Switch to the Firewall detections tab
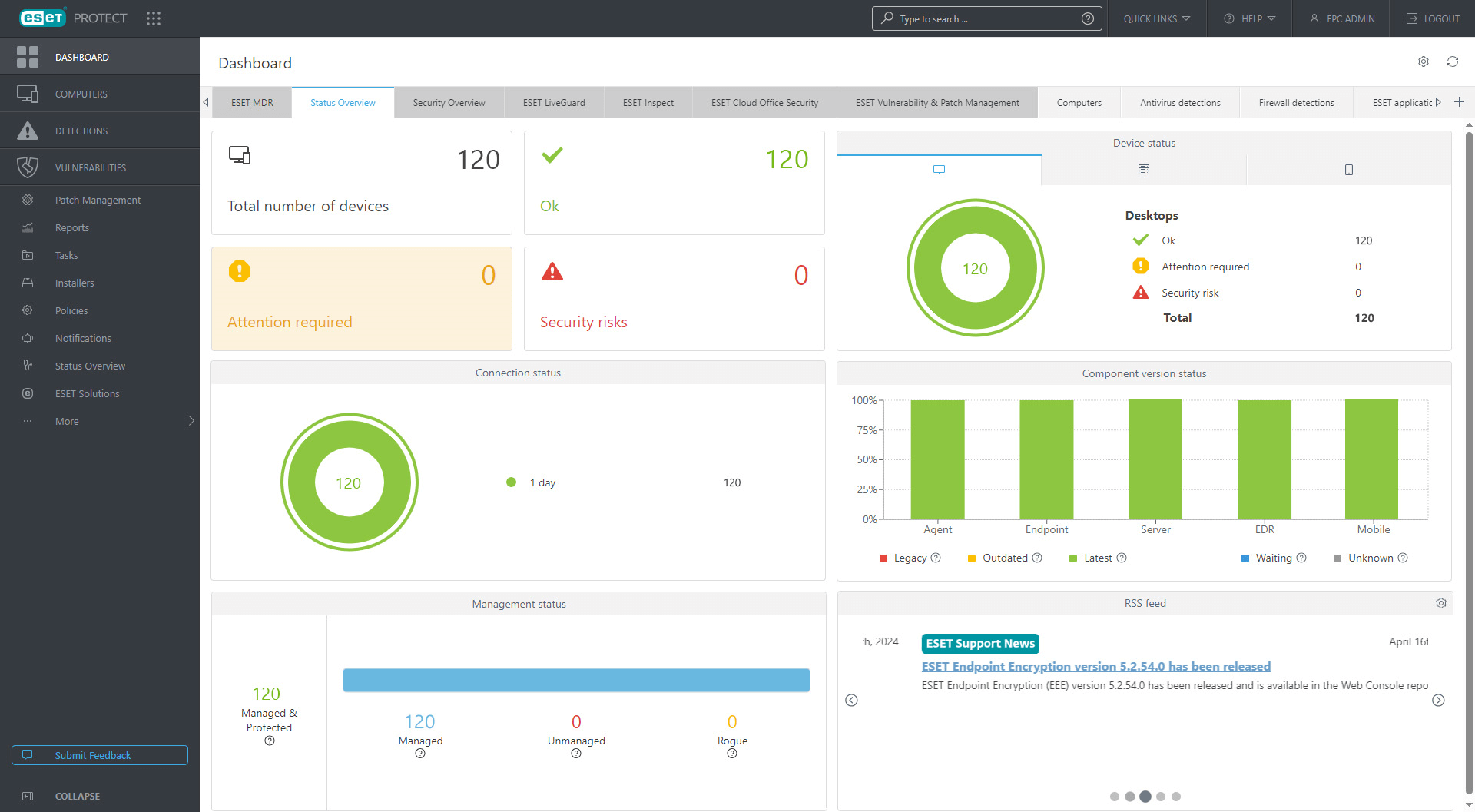The height and width of the screenshot is (812, 1475). (x=1296, y=102)
